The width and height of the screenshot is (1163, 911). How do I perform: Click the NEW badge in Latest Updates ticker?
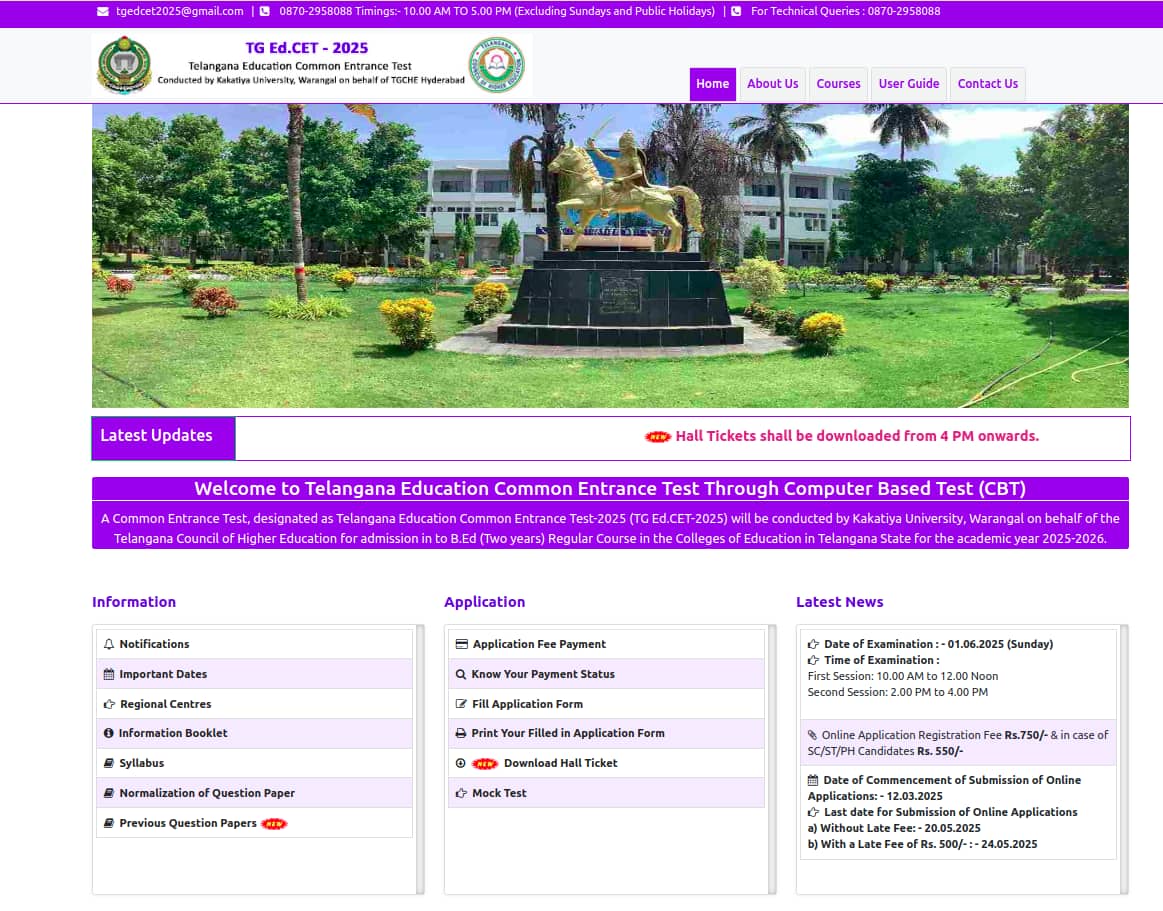(x=658, y=436)
